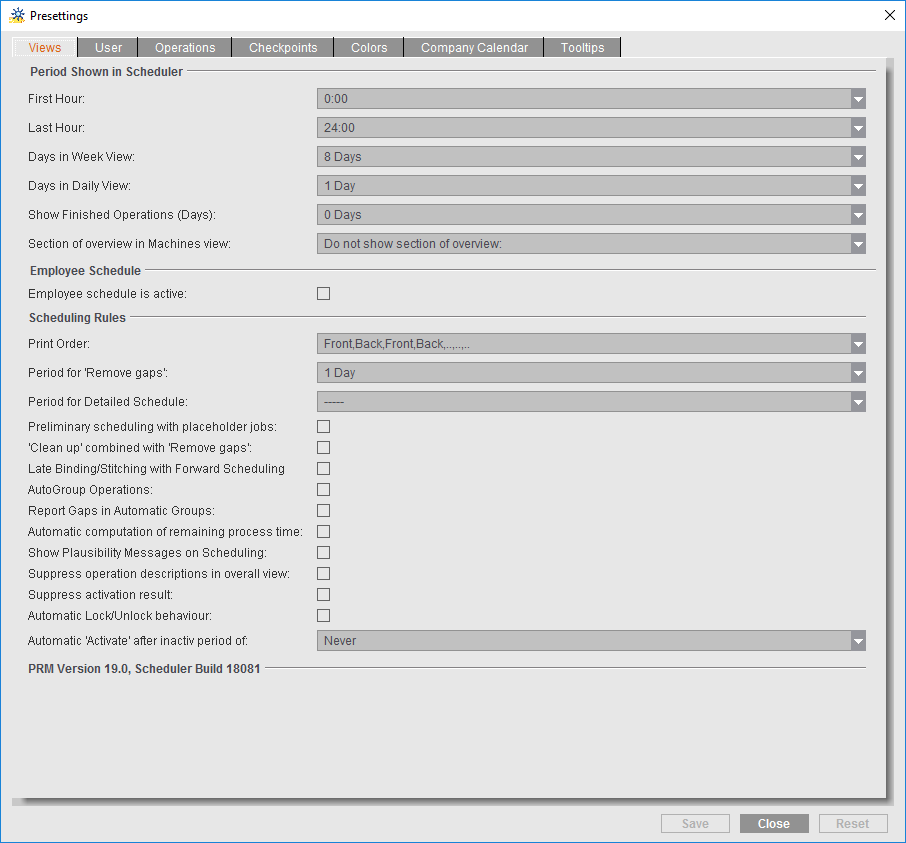Click the Presettings app icon in title bar
Screen dimensions: 906x843
tap(17, 16)
